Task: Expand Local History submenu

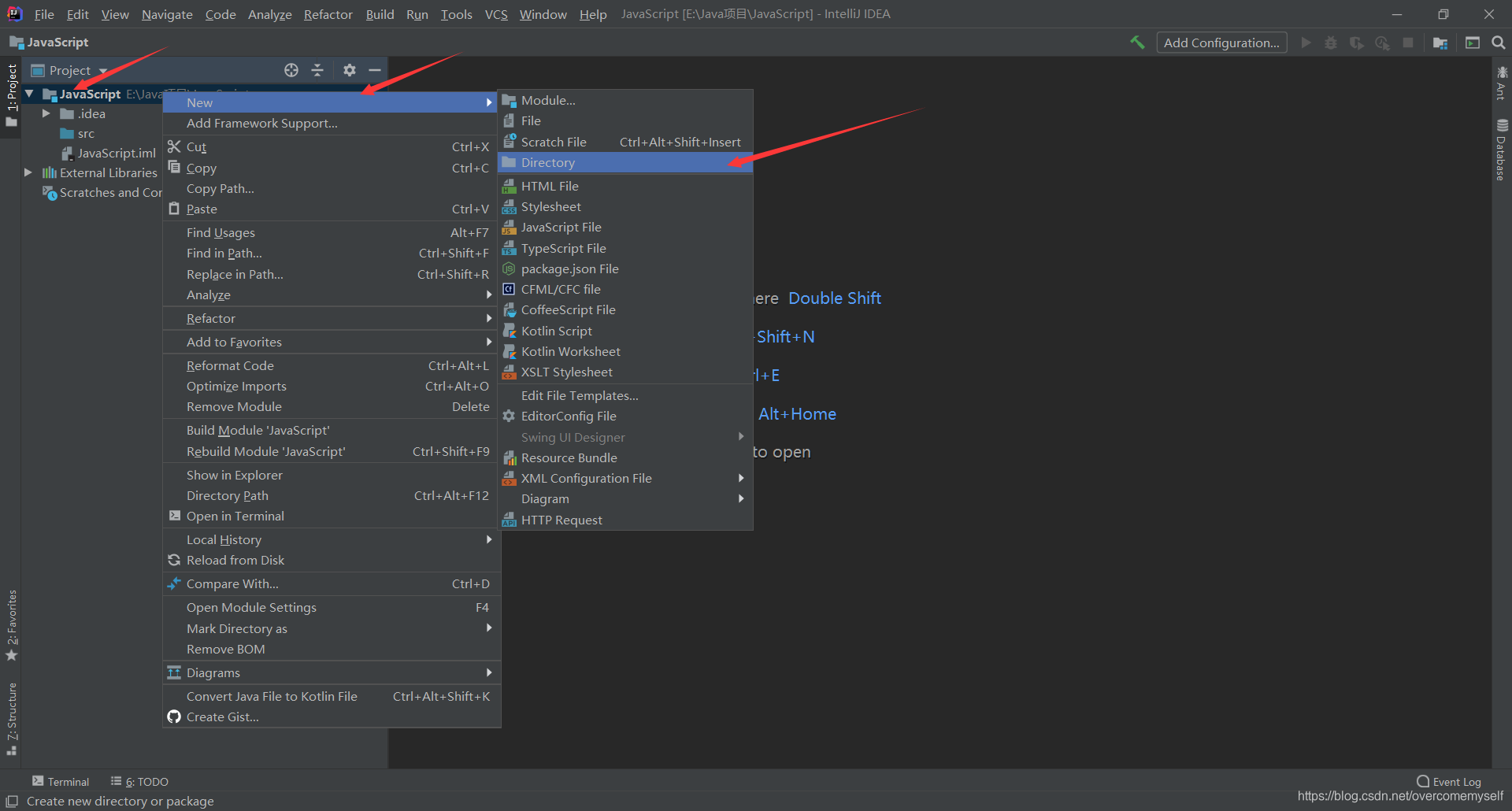Action: [331, 539]
